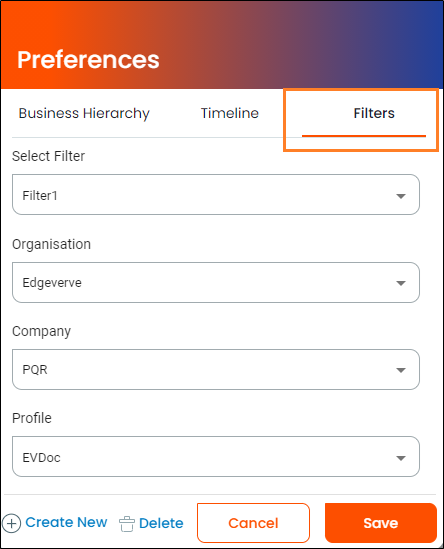Cancel the preferences dialog
The height and width of the screenshot is (549, 444).
253,523
